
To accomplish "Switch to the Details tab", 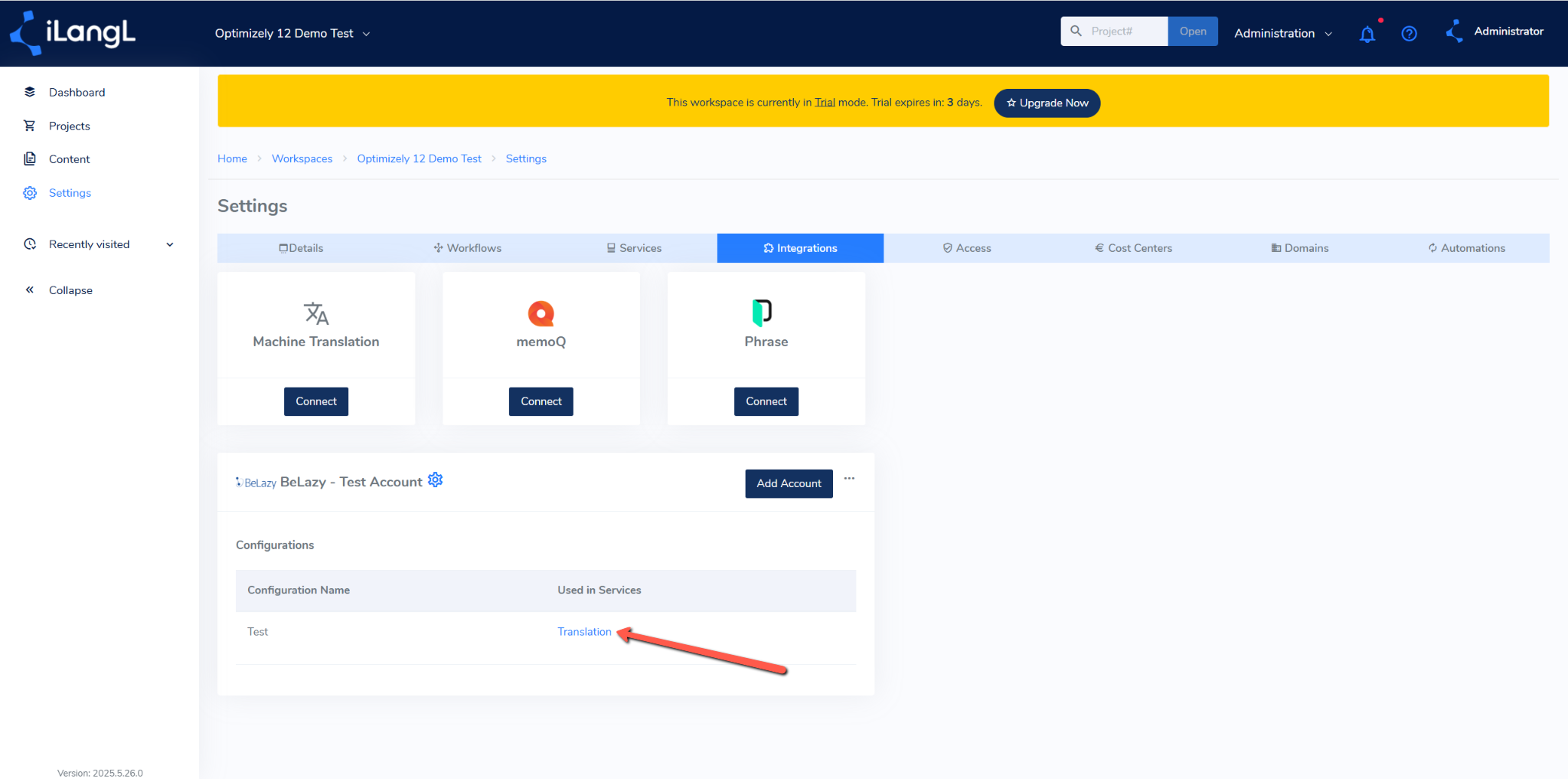I will [301, 248].
